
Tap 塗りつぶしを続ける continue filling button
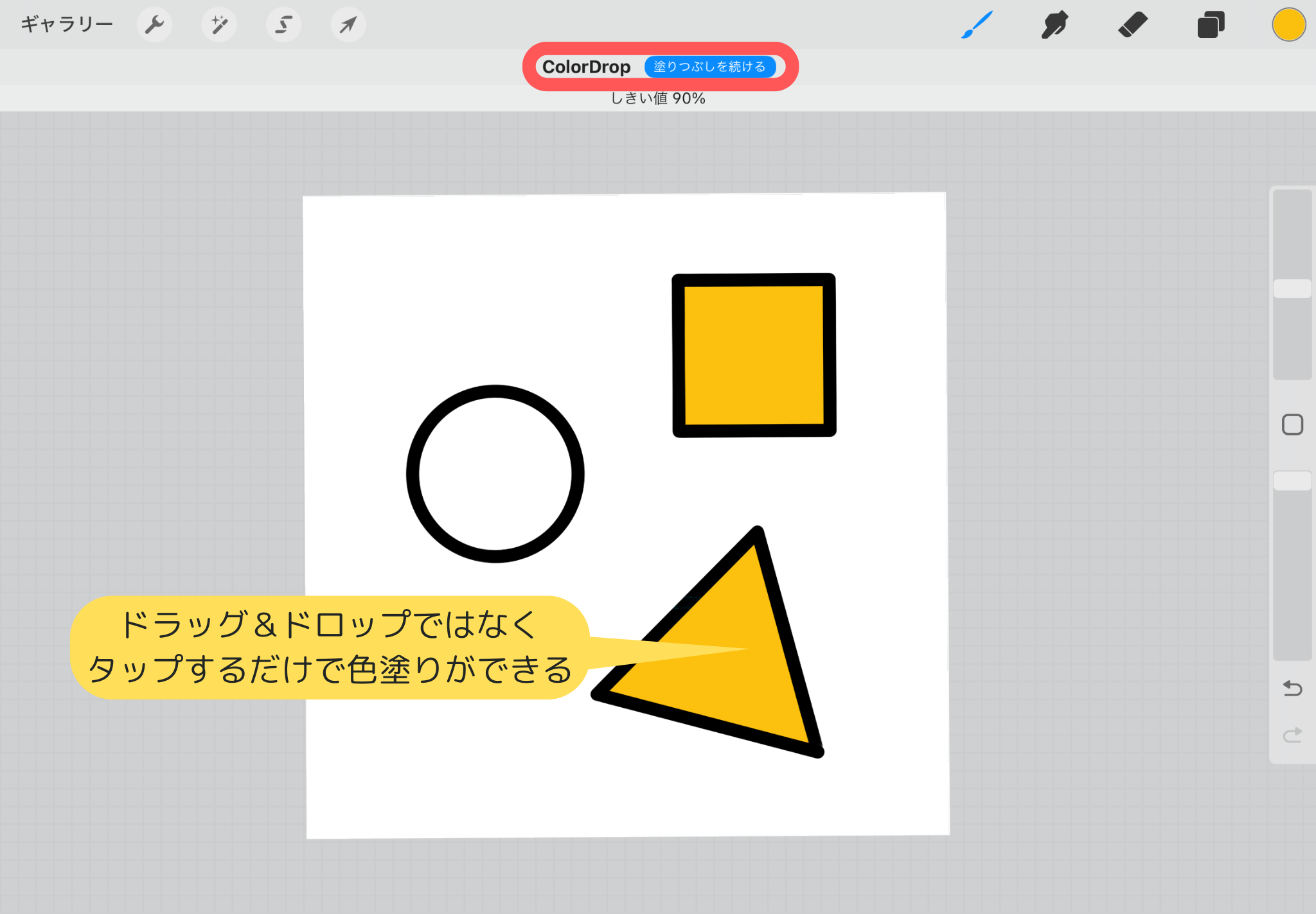pyautogui.click(x=709, y=67)
